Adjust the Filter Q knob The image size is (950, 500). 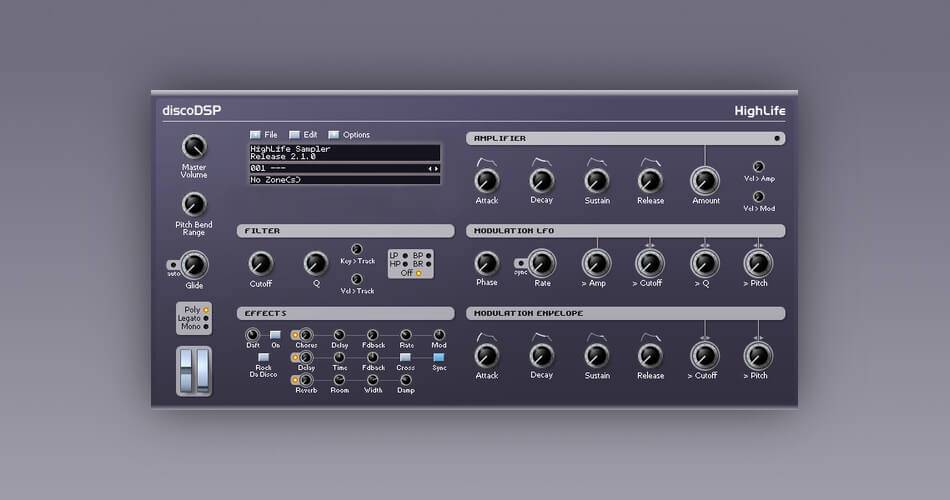[x=315, y=264]
